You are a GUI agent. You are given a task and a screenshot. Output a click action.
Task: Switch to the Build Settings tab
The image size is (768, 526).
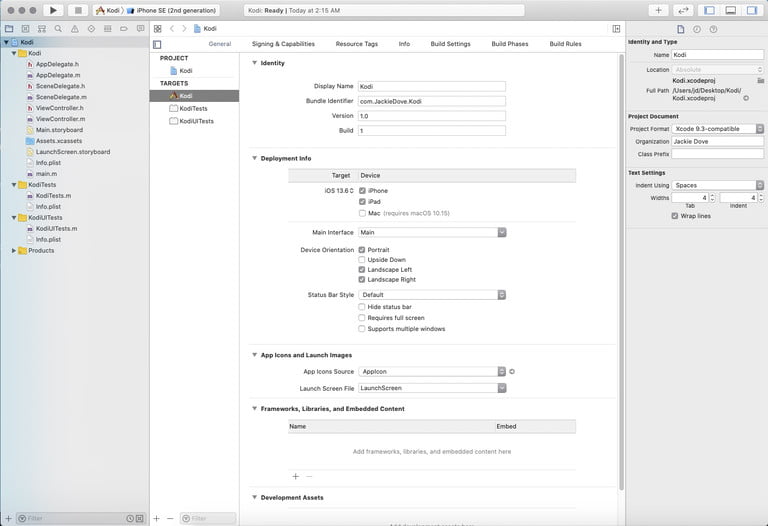click(450, 44)
